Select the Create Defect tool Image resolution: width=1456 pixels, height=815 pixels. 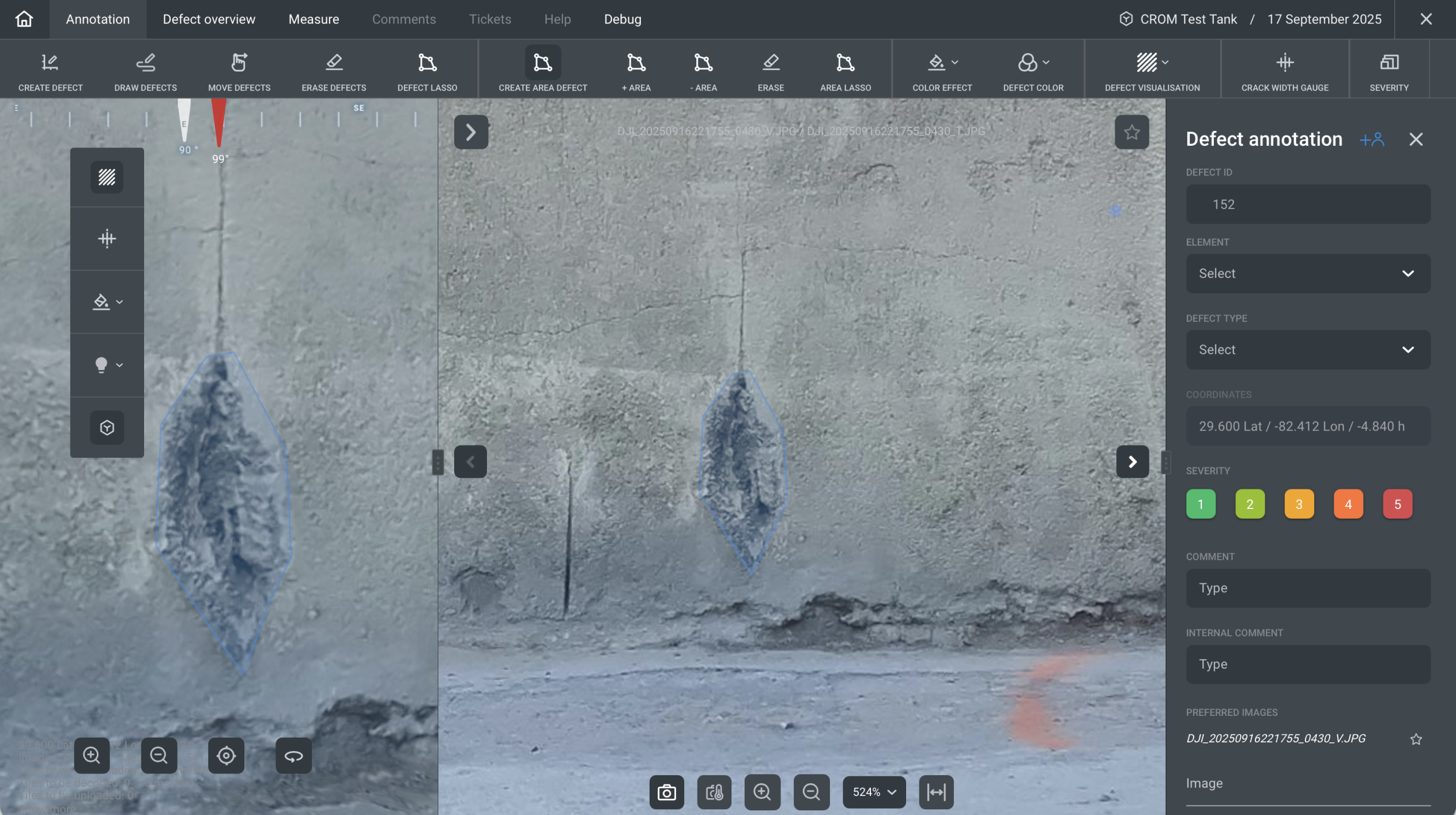(50, 69)
